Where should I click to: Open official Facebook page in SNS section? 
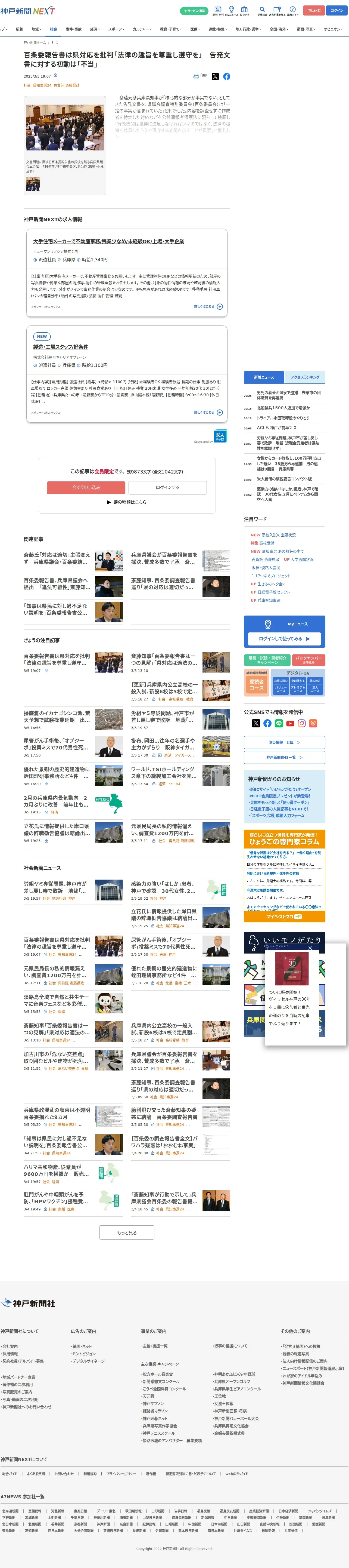[267, 723]
